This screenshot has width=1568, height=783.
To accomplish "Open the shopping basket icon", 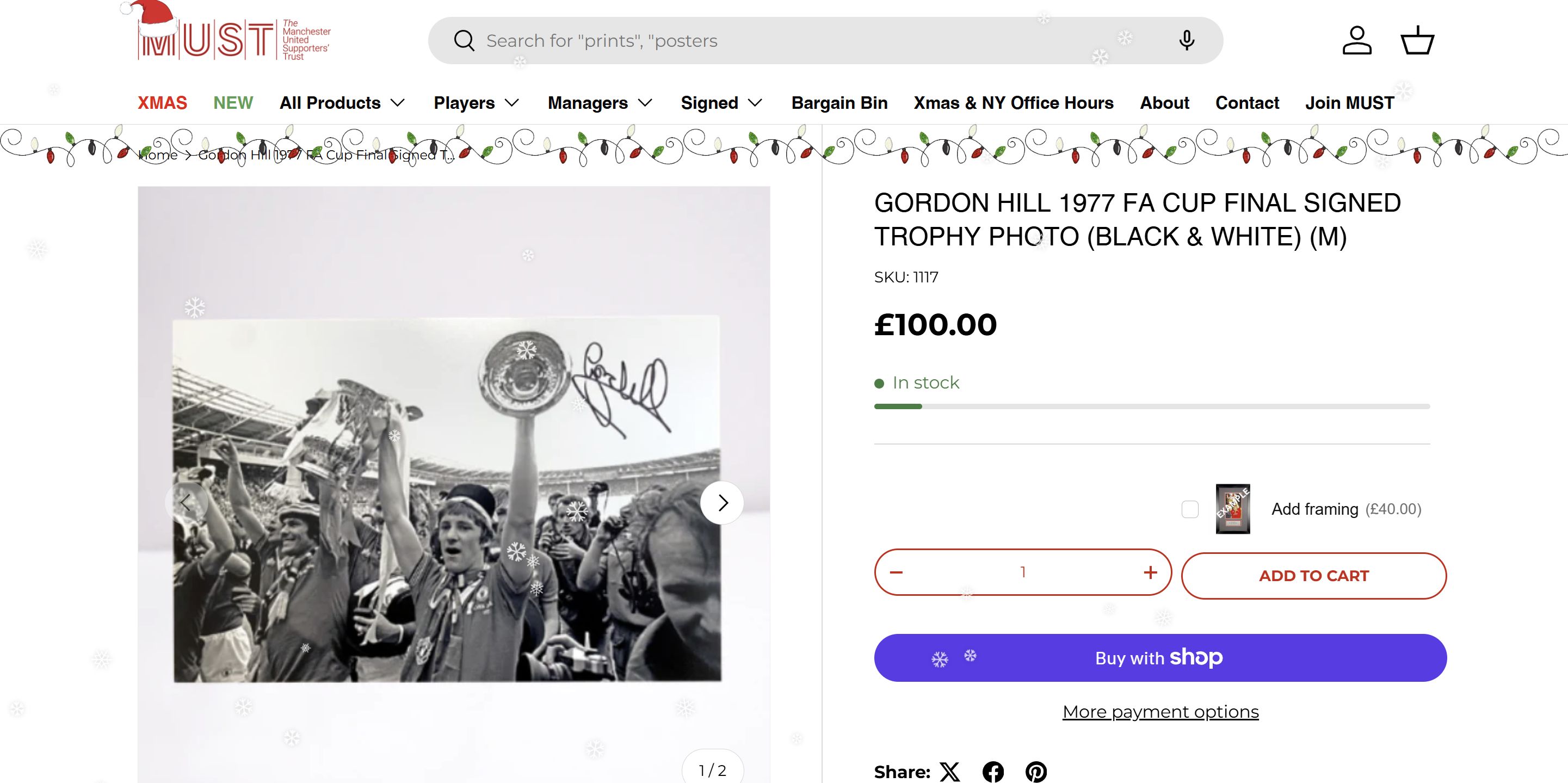I will click(x=1418, y=41).
